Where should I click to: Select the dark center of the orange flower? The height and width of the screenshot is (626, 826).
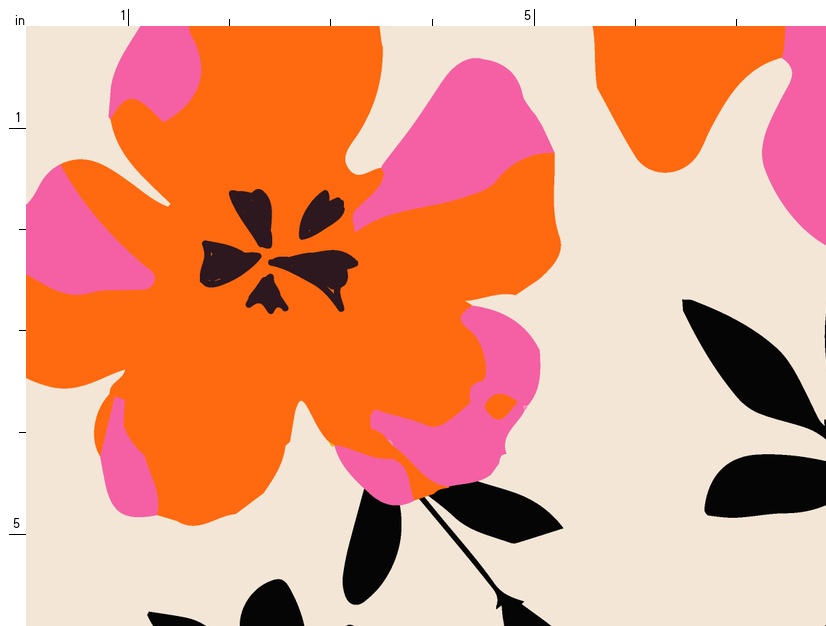(278, 252)
